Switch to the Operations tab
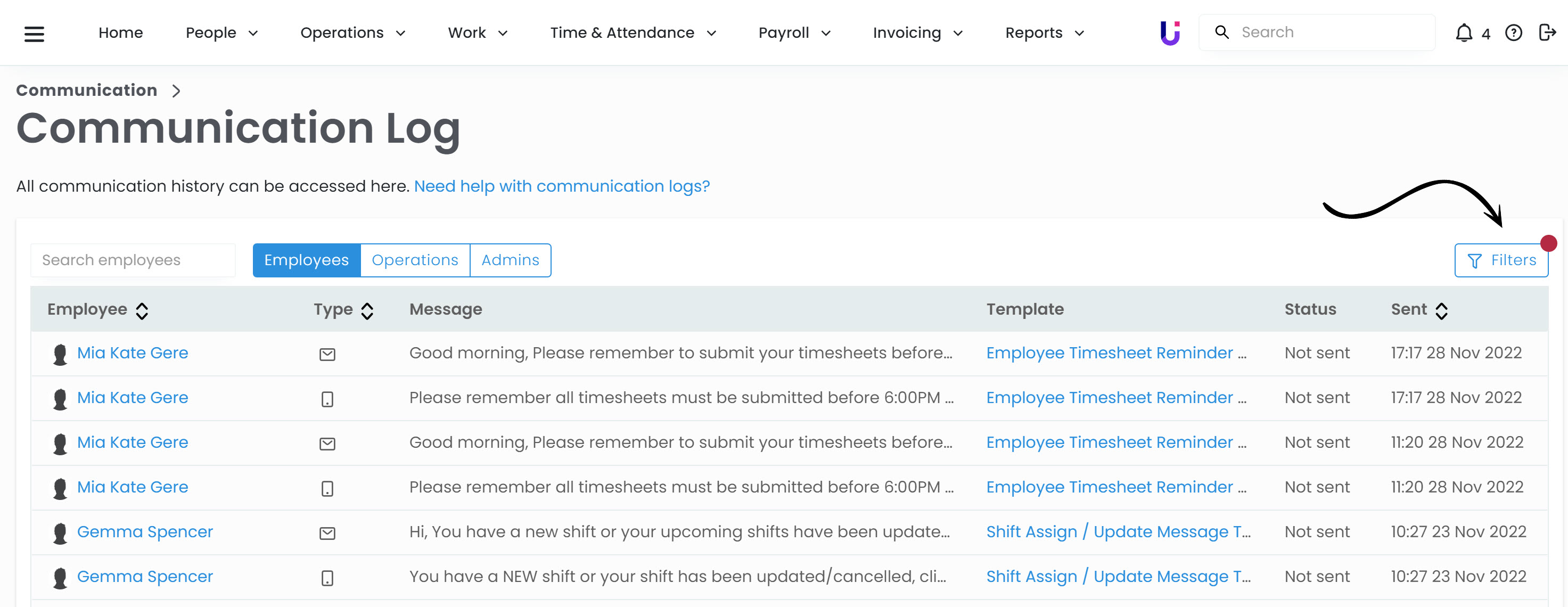Viewport: 1568px width, 607px height. point(415,260)
